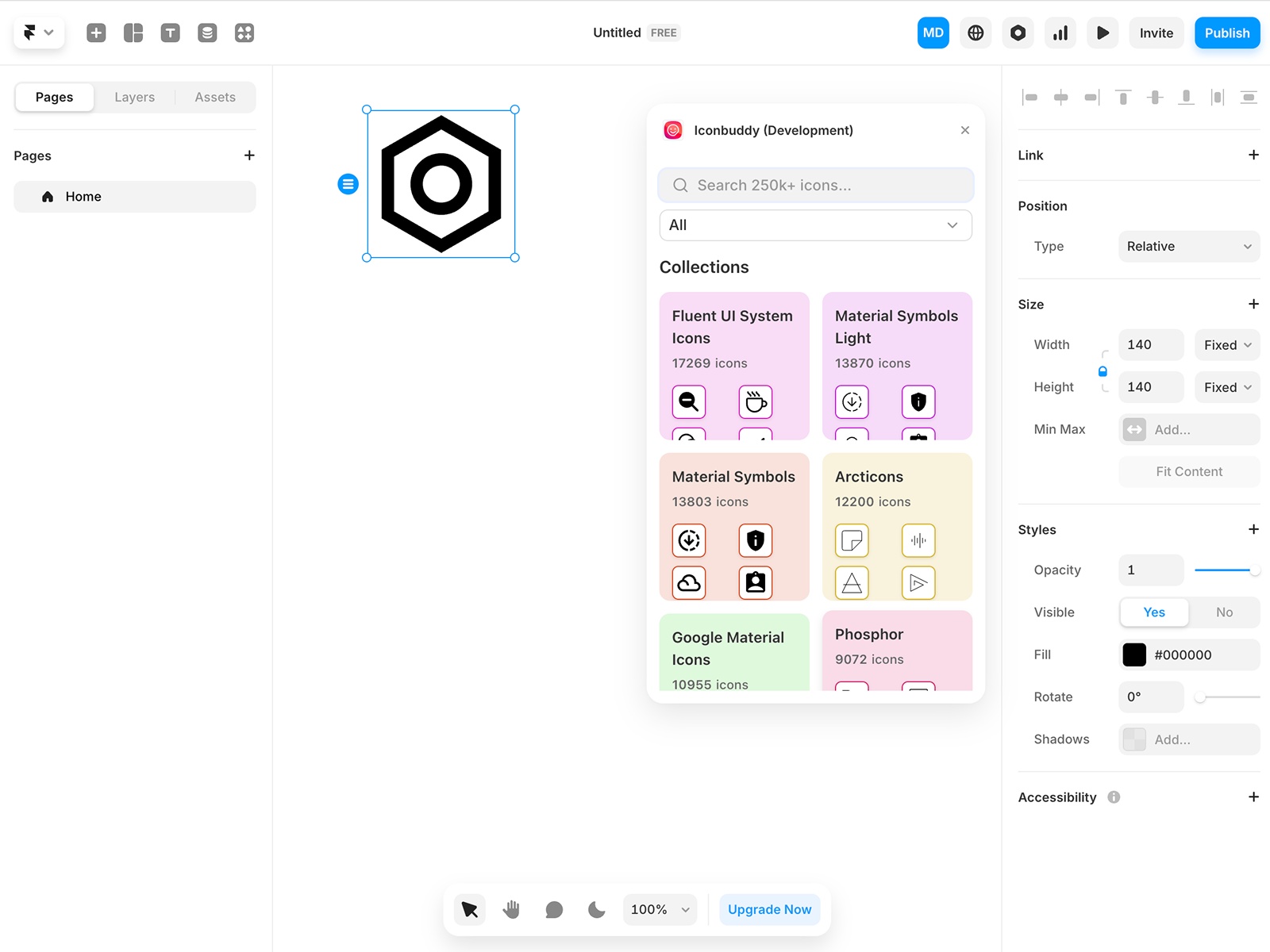The image size is (1270, 952).
Task: Switch to the Layers tab
Action: coord(134,97)
